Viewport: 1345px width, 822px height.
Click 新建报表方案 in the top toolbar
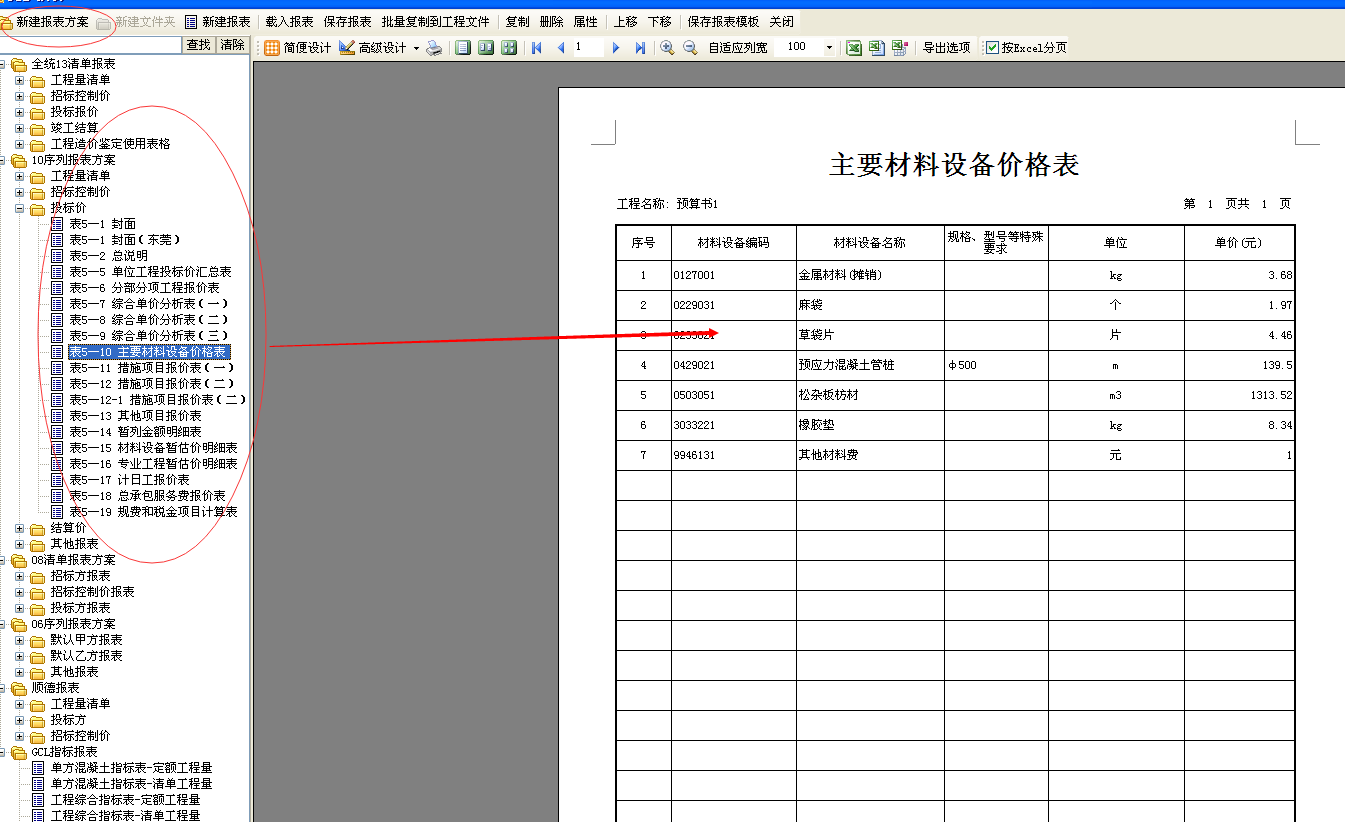[51, 21]
